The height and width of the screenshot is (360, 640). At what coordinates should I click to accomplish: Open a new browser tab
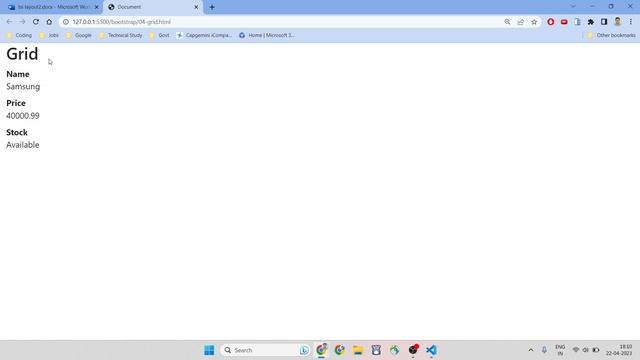pos(212,7)
